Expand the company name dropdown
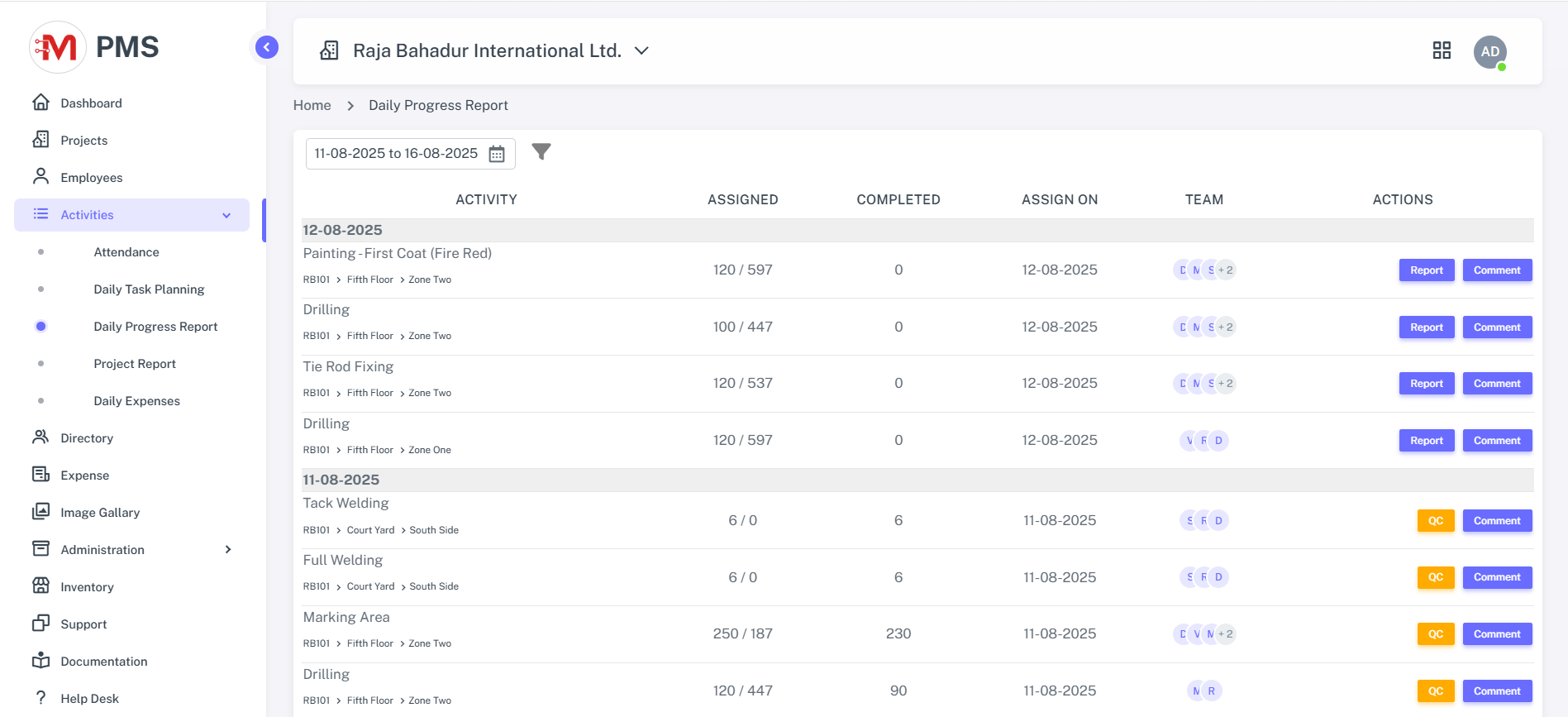1568x717 pixels. [641, 51]
